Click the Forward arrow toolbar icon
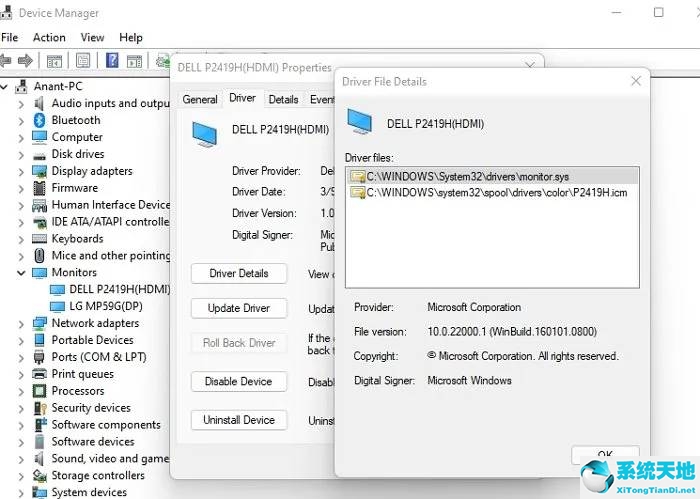700x499 pixels. coord(25,60)
